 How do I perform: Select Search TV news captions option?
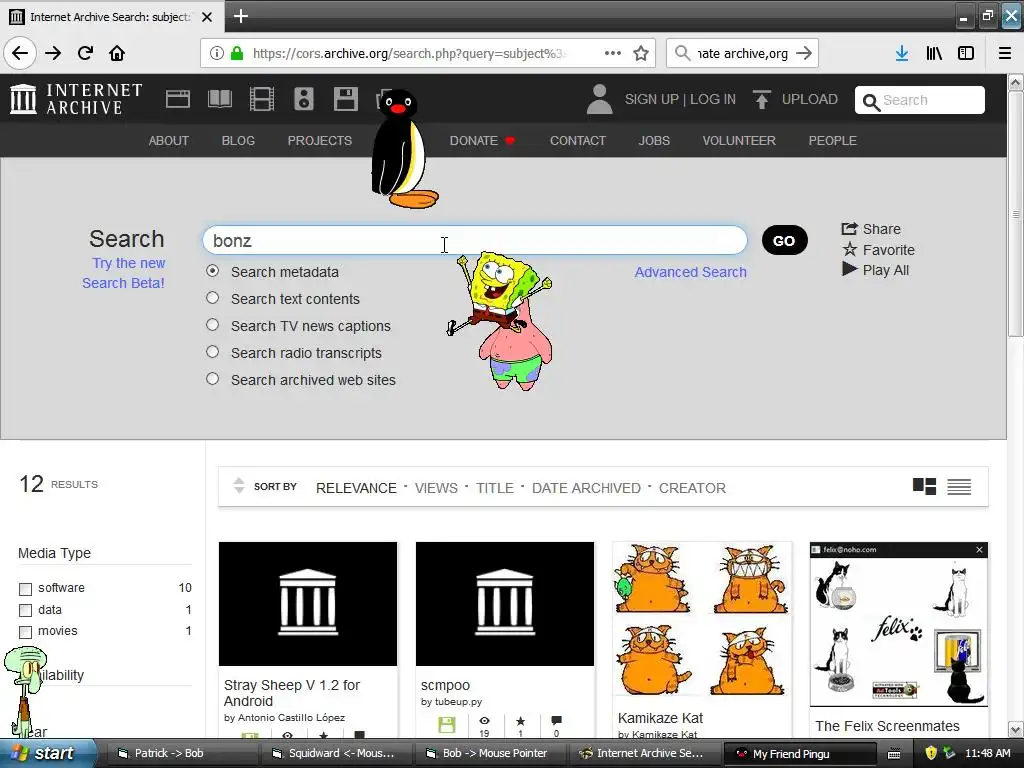tap(212, 325)
